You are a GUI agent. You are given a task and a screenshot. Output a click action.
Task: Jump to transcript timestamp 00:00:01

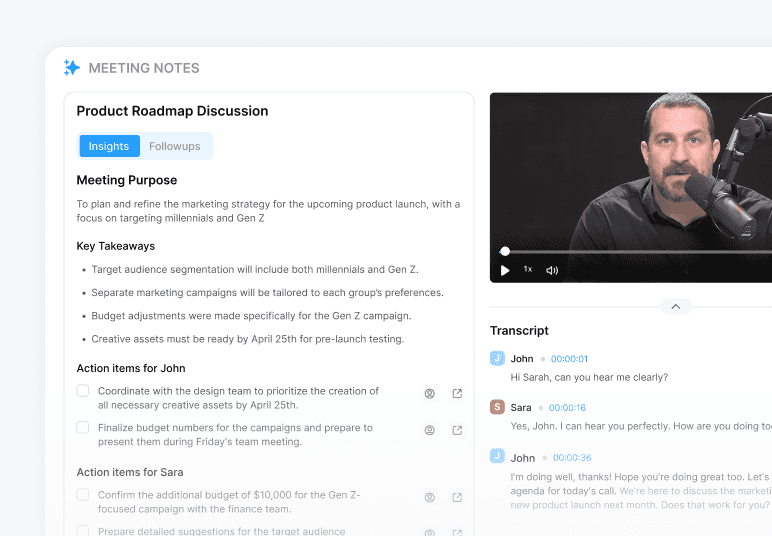(x=569, y=359)
